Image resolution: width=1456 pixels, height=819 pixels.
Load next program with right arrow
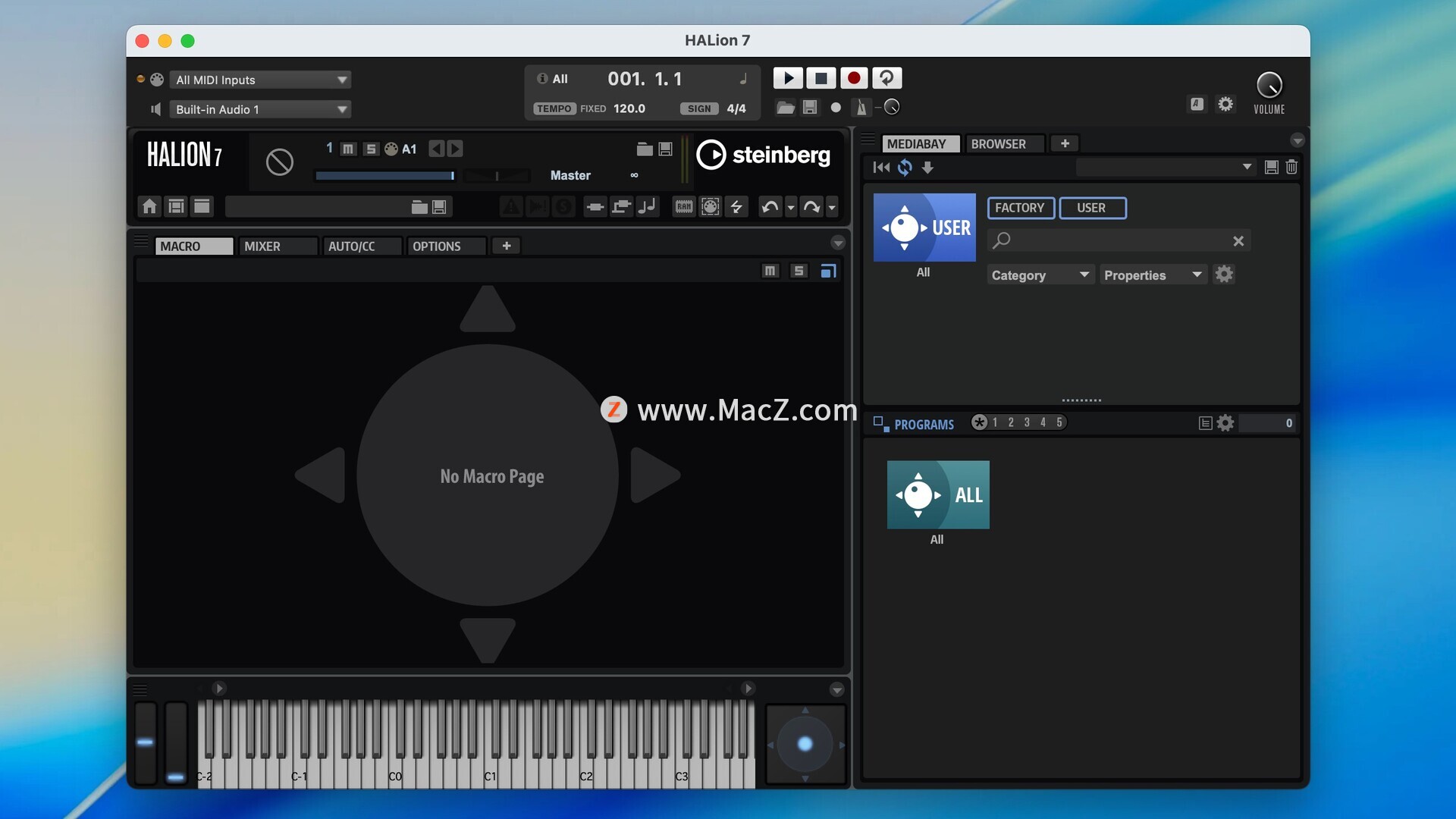pyautogui.click(x=455, y=149)
